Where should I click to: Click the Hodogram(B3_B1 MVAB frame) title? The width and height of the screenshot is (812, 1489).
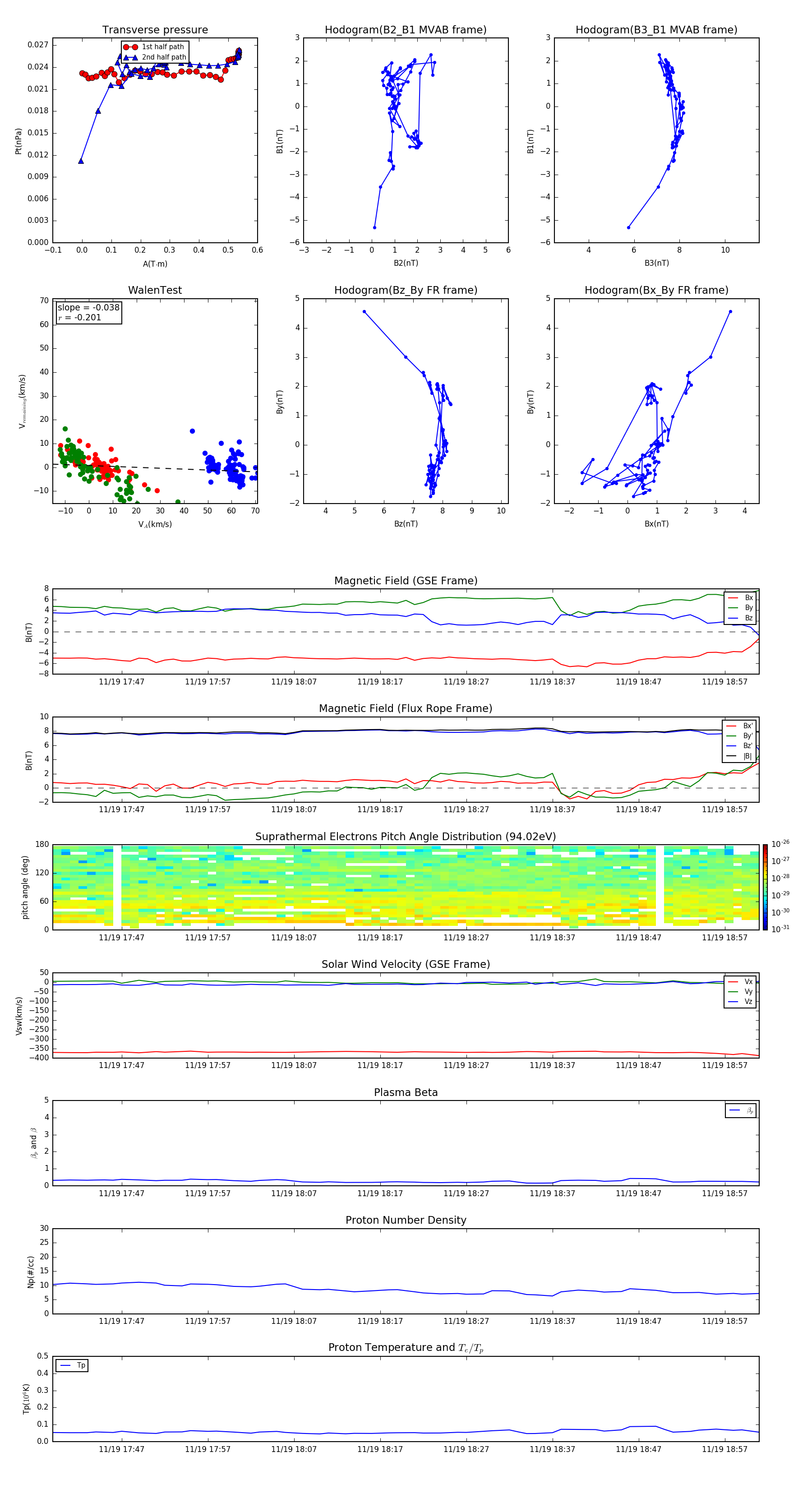[x=656, y=29]
